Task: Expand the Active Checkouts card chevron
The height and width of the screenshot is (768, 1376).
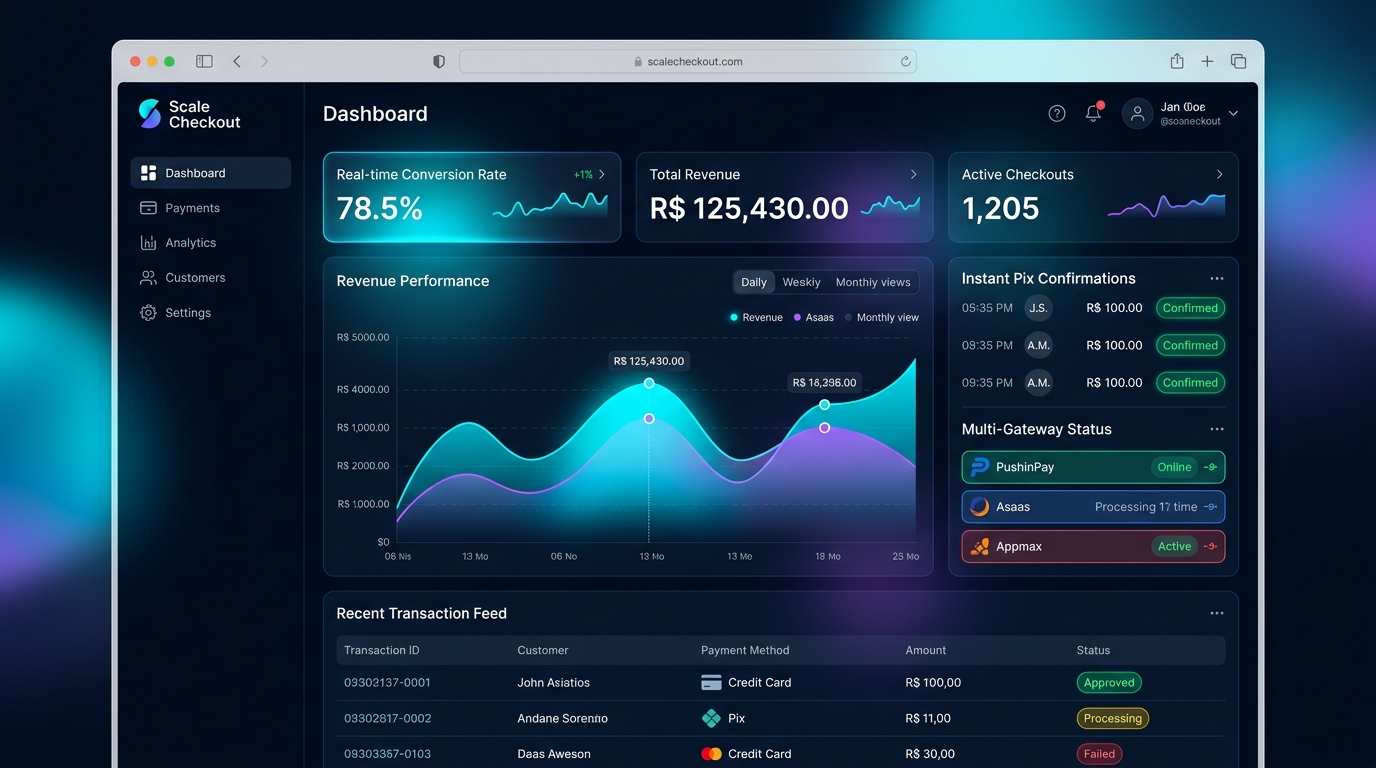Action: [x=1219, y=174]
